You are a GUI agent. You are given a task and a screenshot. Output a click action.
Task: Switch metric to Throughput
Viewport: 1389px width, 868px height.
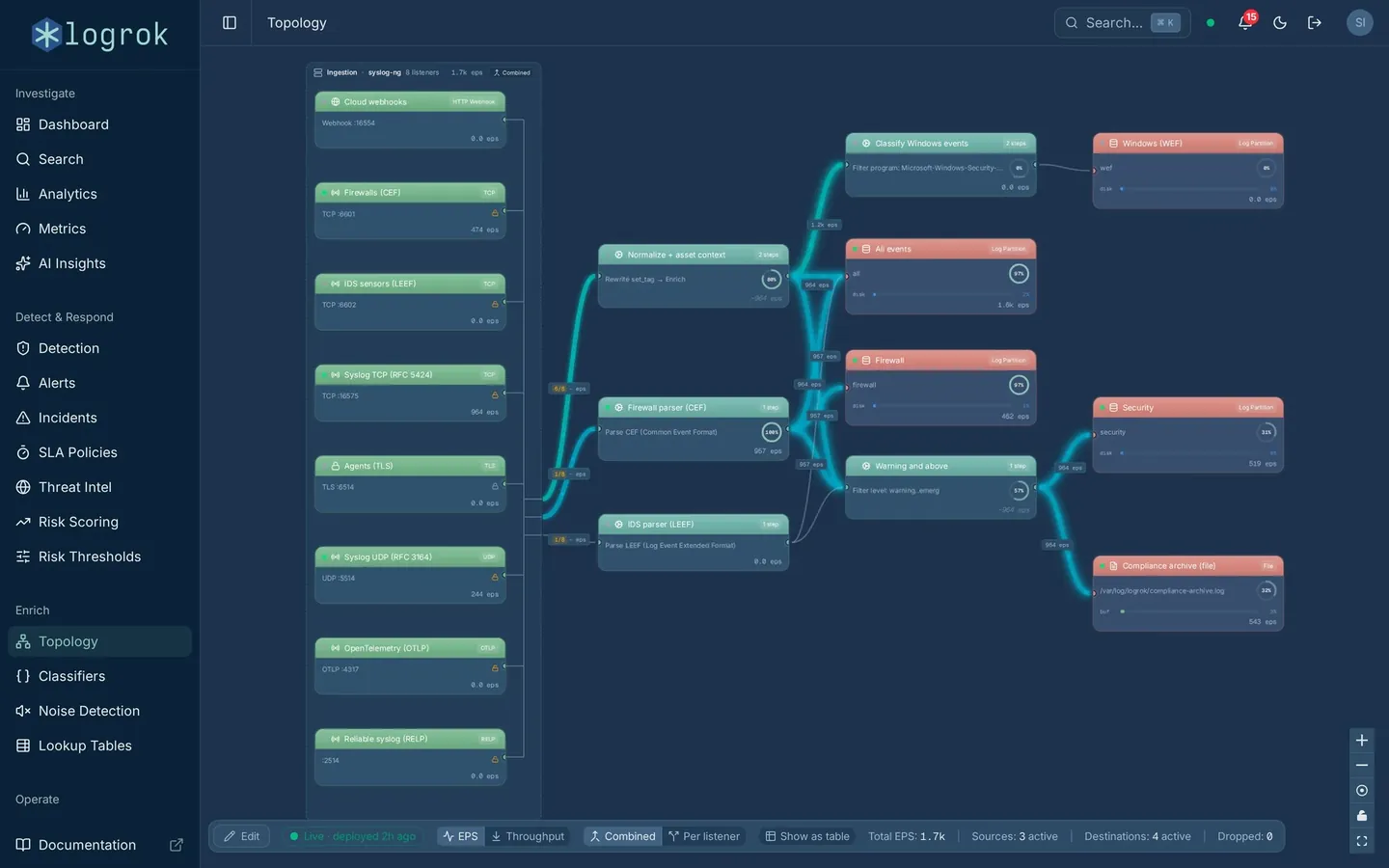coord(528,836)
